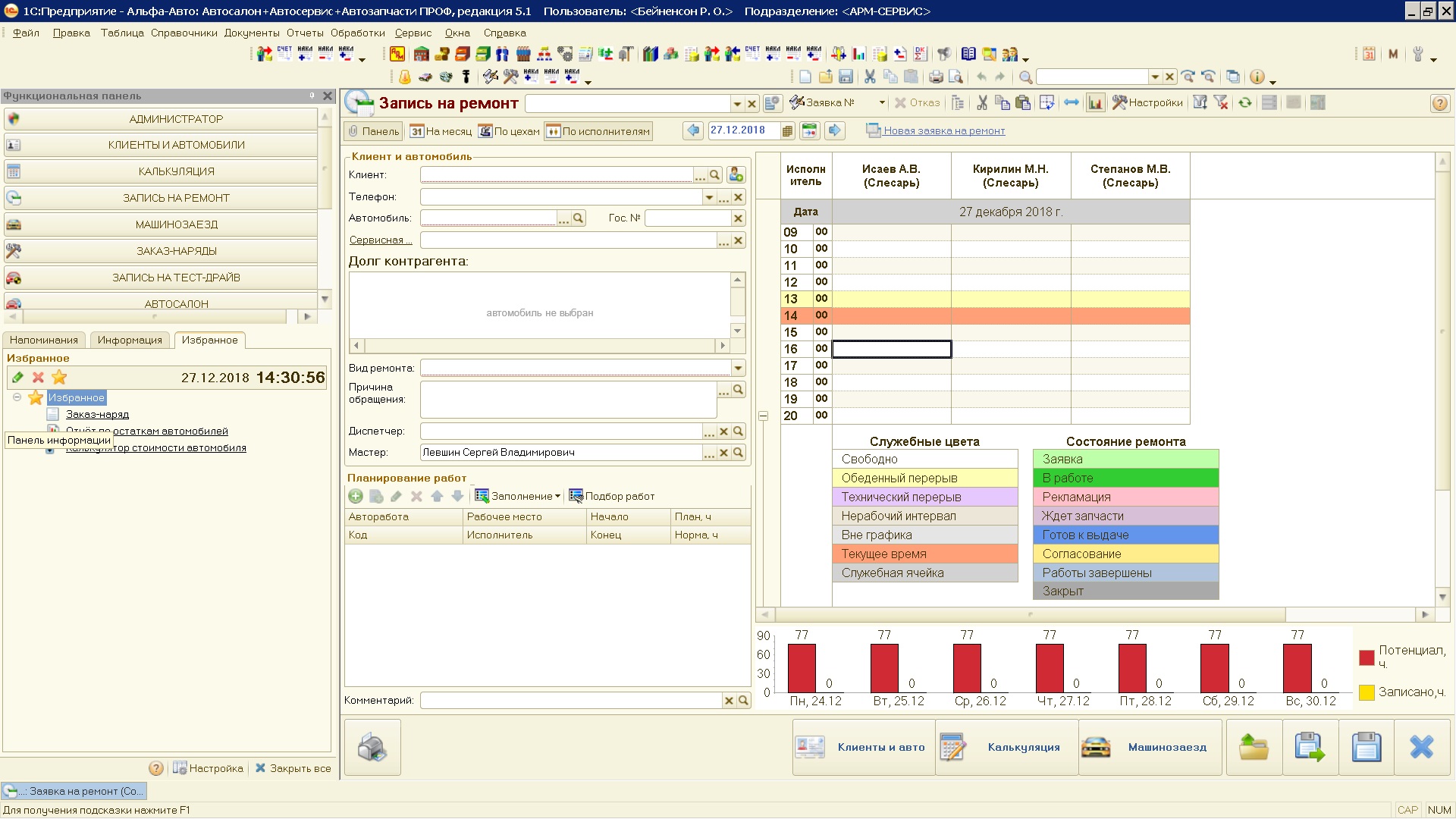
Task: Collapse the schedule legend group minus box
Action: (x=764, y=416)
